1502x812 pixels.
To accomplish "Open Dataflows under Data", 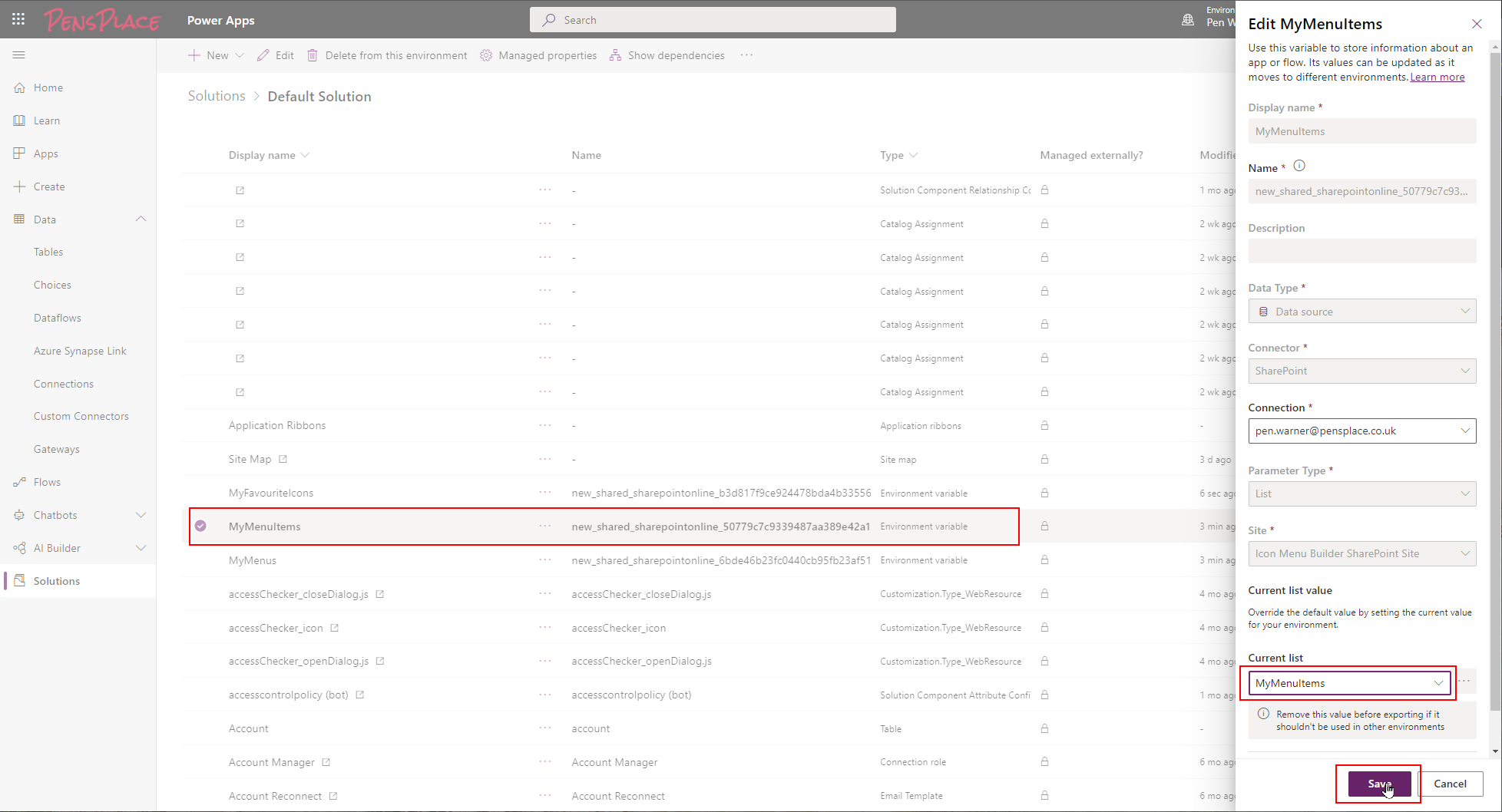I will tap(58, 318).
